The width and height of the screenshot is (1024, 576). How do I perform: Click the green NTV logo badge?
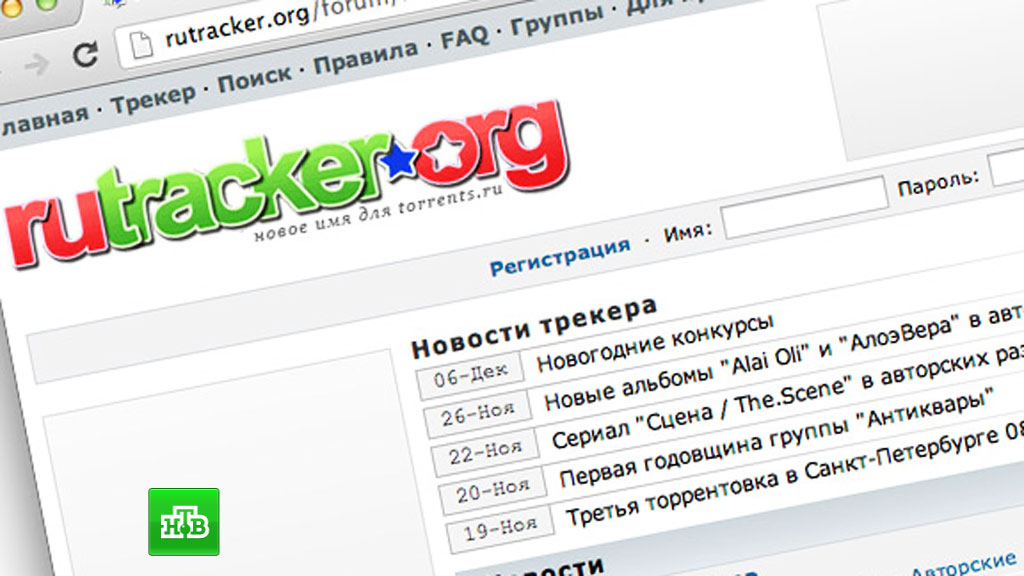(x=184, y=522)
